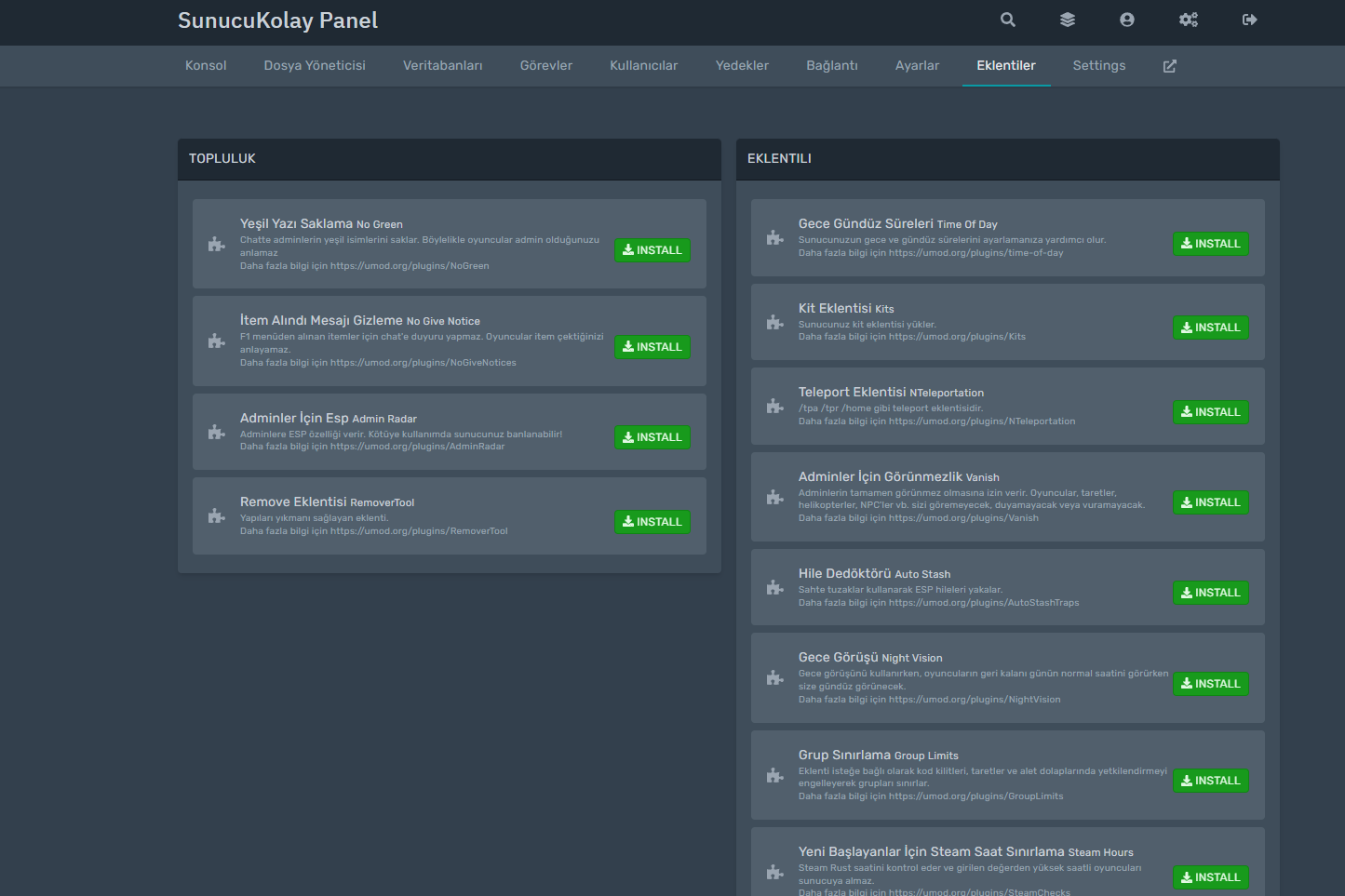This screenshot has width=1345, height=896.
Task: Open the admin gears icon
Action: [1189, 20]
